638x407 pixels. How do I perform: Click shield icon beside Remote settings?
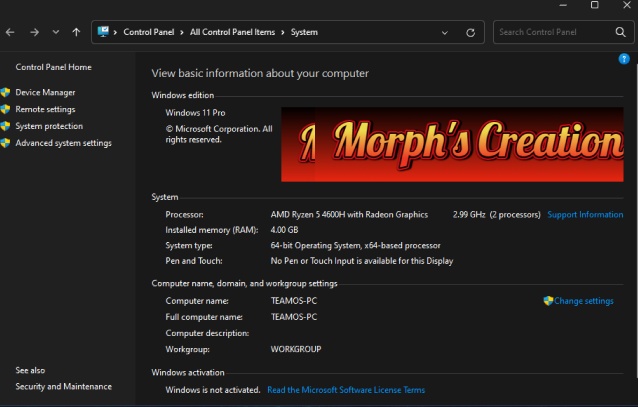[x=5, y=109]
